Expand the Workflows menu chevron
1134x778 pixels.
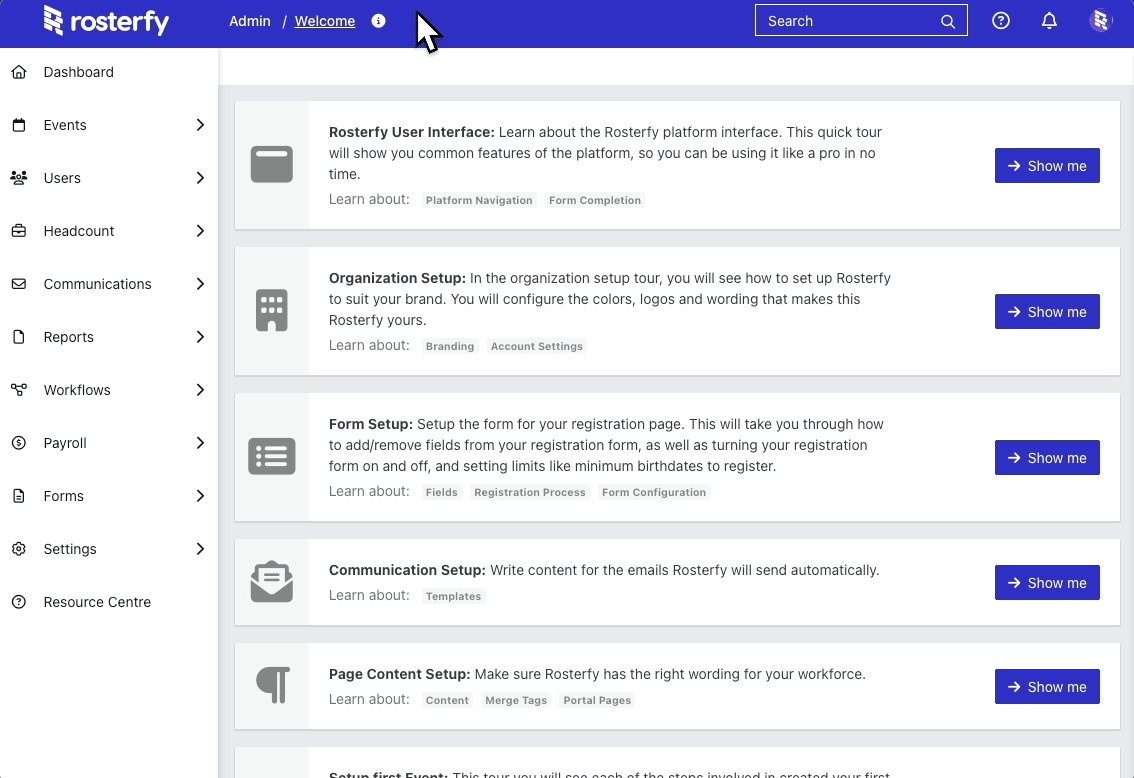pos(200,390)
